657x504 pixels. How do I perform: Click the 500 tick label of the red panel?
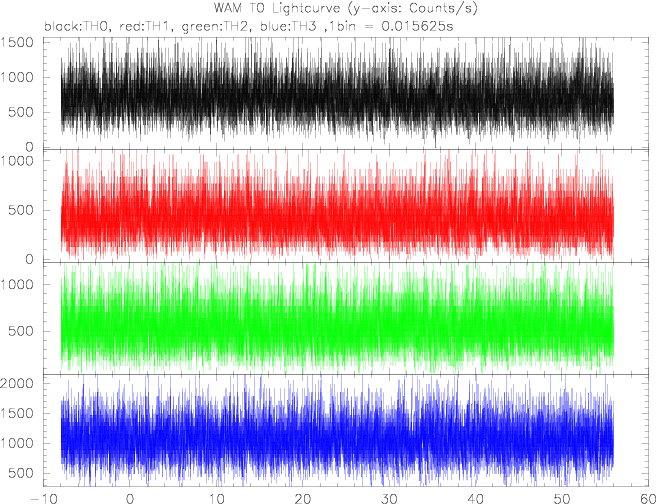coord(21,210)
